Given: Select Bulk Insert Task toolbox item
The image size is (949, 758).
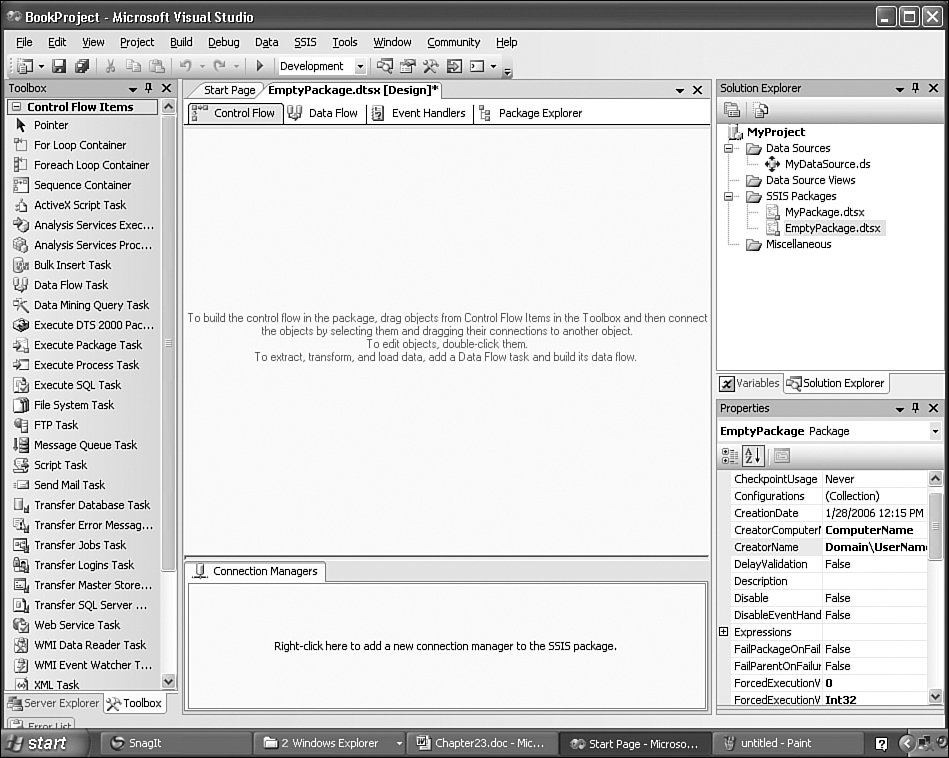Looking at the screenshot, I should (x=85, y=265).
